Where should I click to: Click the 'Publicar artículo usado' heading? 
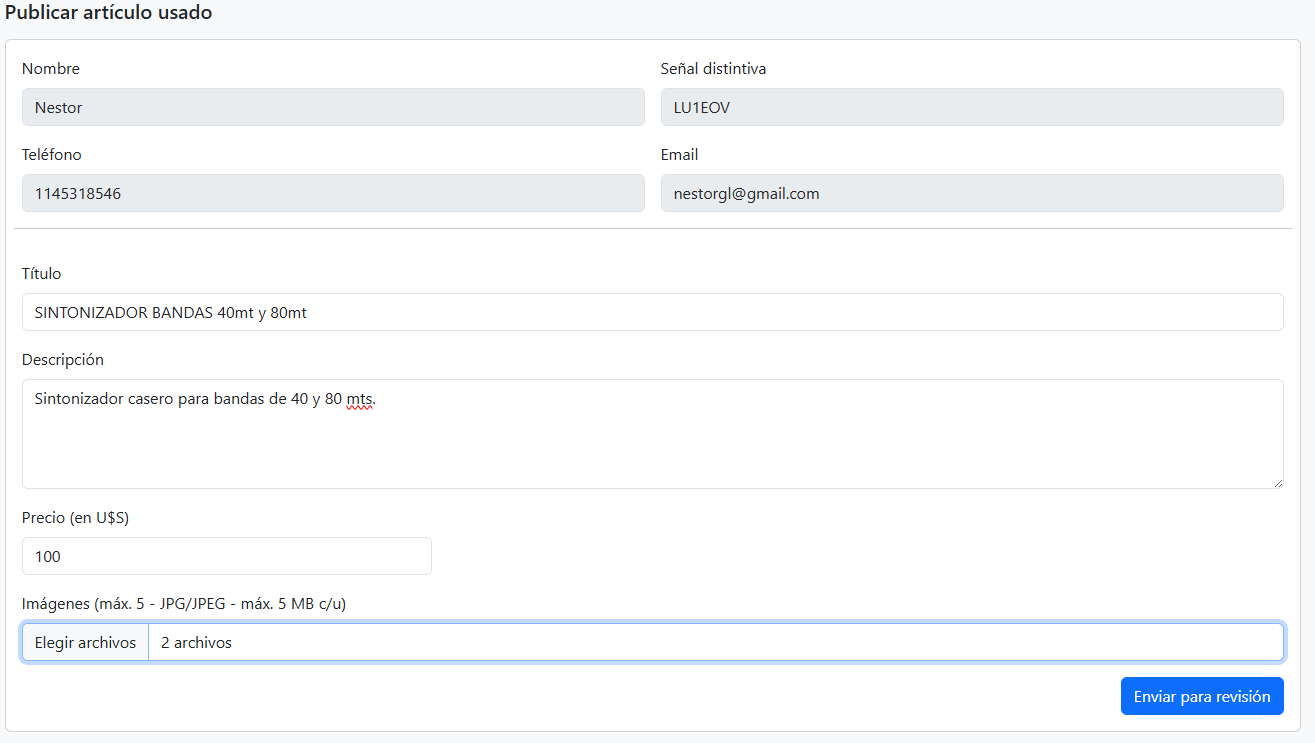(108, 14)
